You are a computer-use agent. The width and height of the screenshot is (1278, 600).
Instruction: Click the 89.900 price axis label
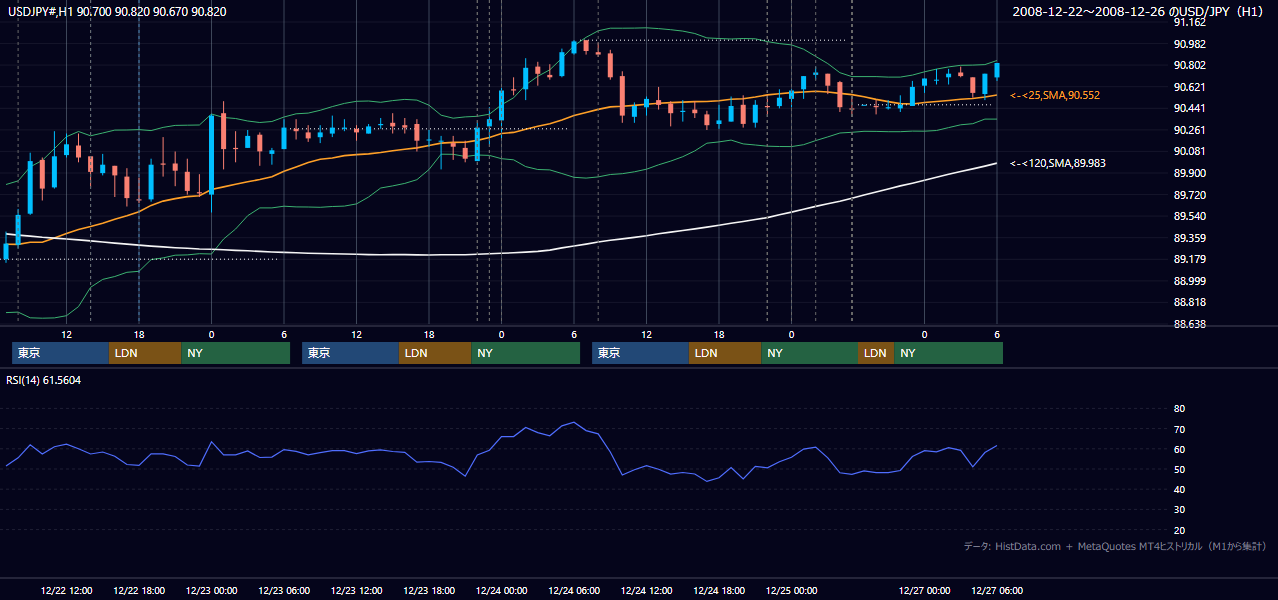coord(1189,173)
